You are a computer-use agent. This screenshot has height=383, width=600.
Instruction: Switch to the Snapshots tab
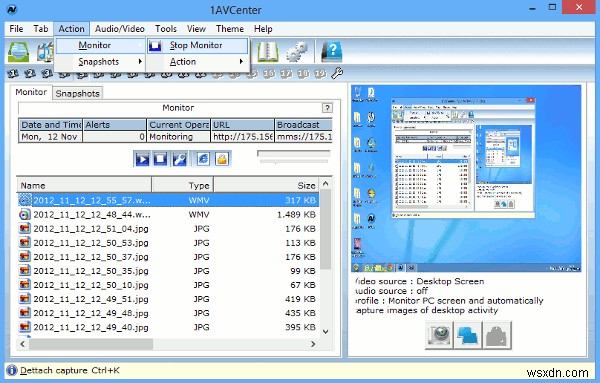[x=77, y=93]
